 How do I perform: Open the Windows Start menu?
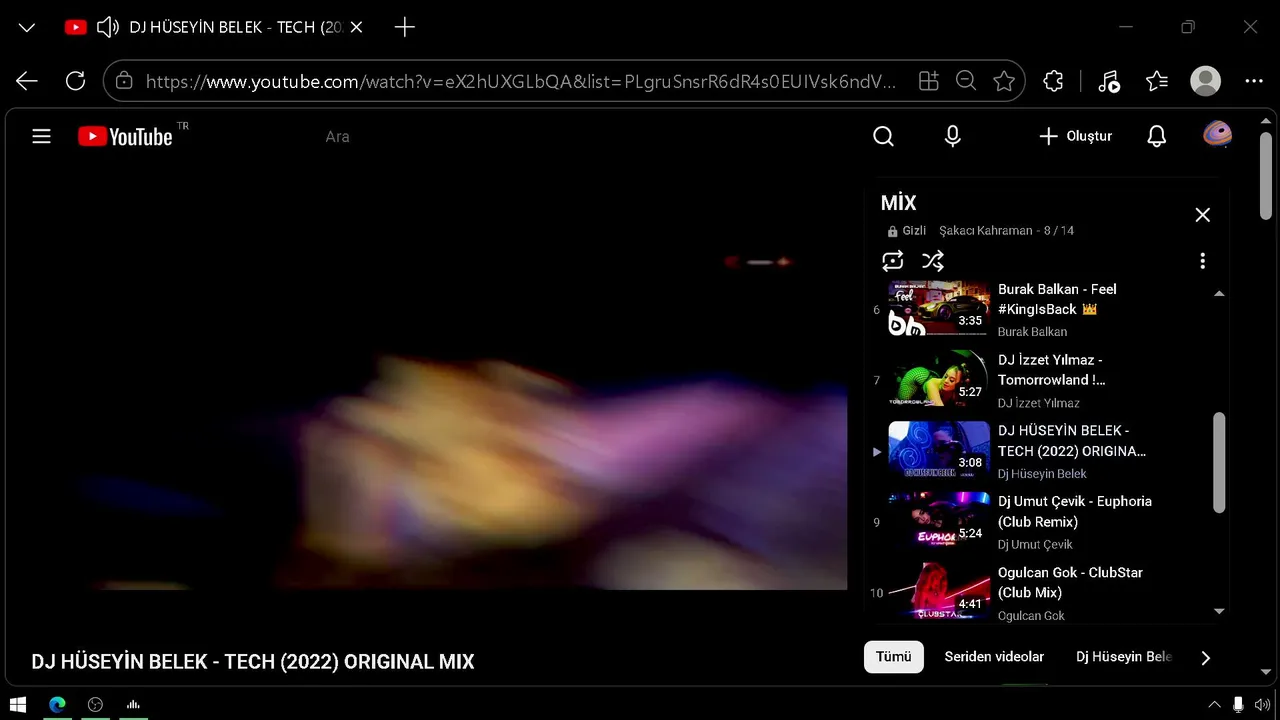[x=18, y=704]
